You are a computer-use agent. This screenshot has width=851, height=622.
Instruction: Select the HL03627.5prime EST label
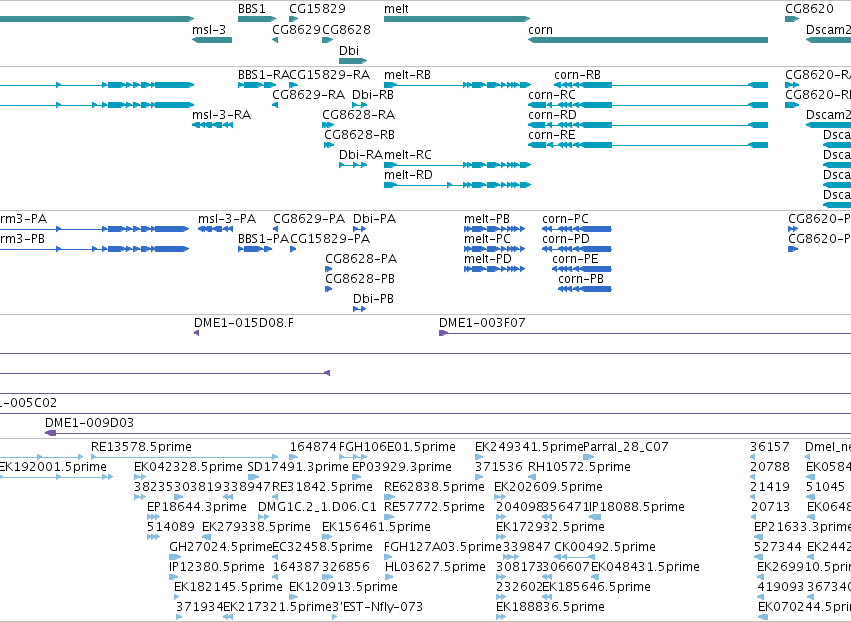click(x=435, y=568)
